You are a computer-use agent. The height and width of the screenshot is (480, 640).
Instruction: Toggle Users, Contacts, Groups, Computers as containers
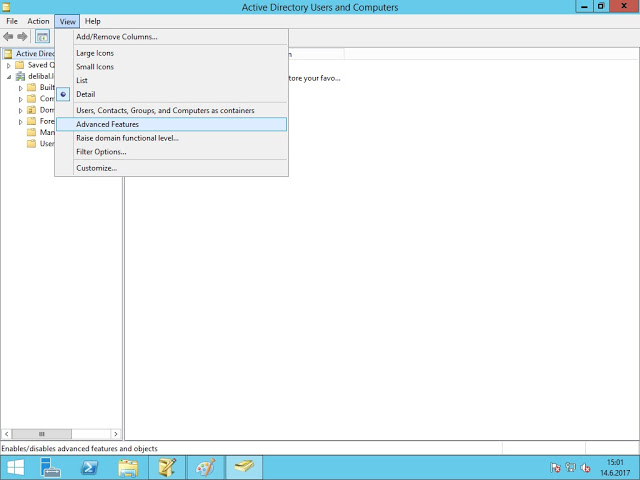165,110
